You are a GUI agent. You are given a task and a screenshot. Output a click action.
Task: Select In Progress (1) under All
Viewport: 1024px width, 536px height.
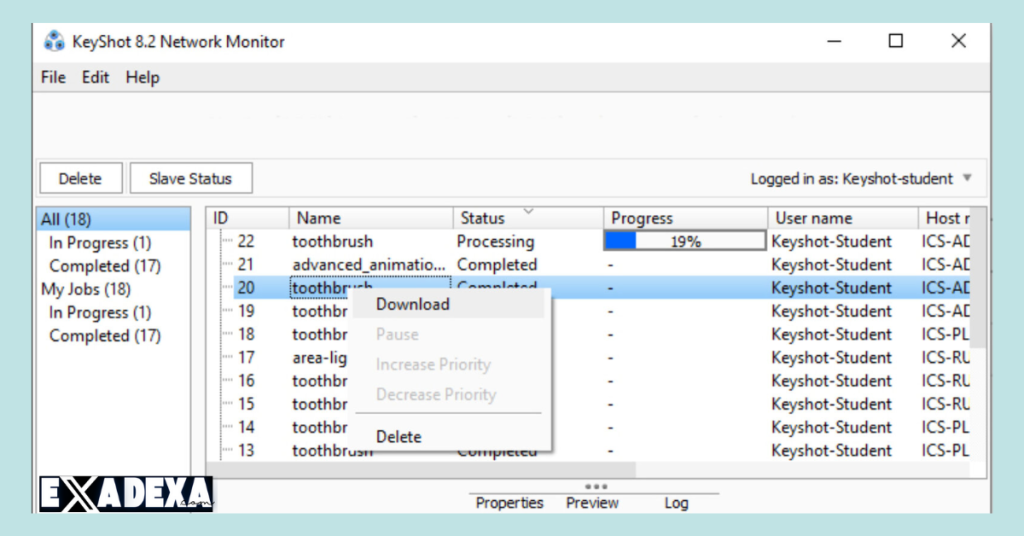click(x=100, y=243)
